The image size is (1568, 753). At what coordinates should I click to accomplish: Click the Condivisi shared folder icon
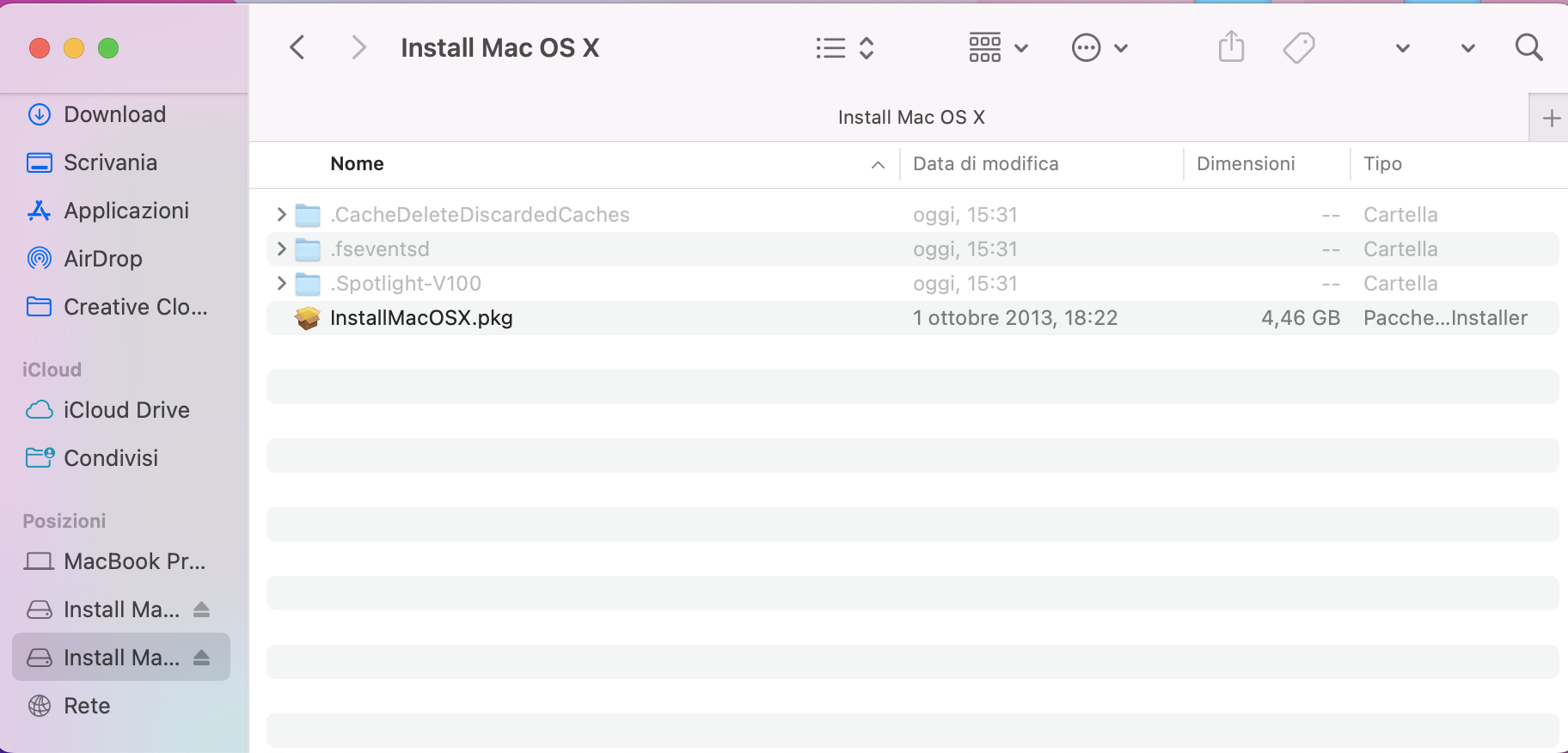tap(40, 457)
